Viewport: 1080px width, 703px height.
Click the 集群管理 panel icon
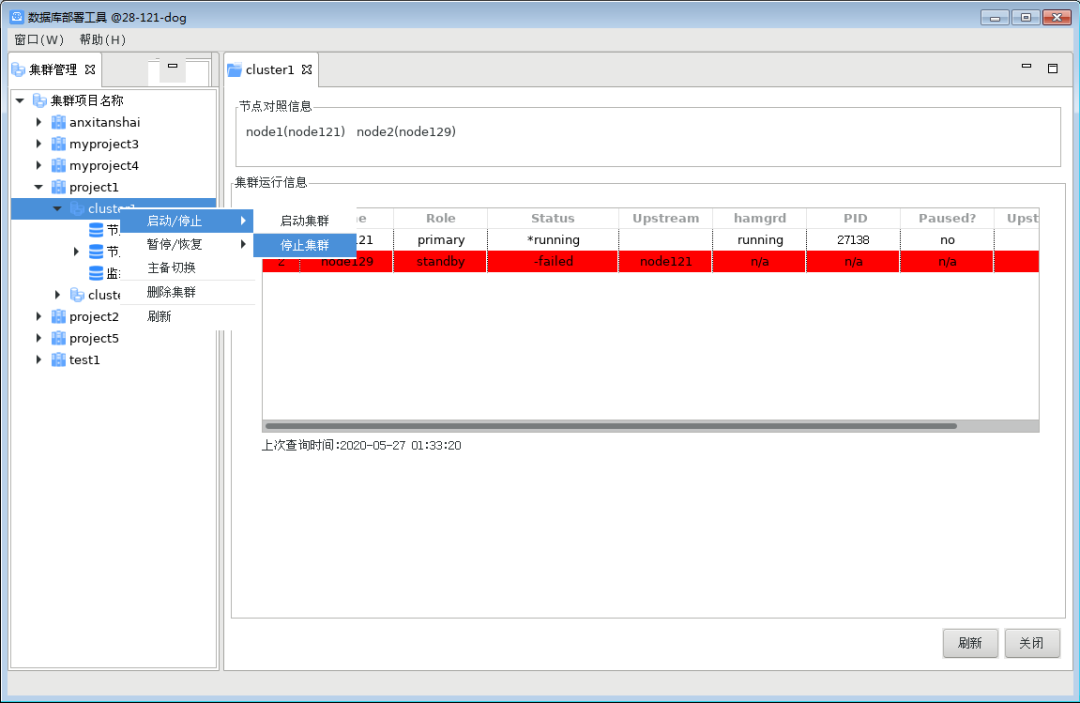coord(19,70)
